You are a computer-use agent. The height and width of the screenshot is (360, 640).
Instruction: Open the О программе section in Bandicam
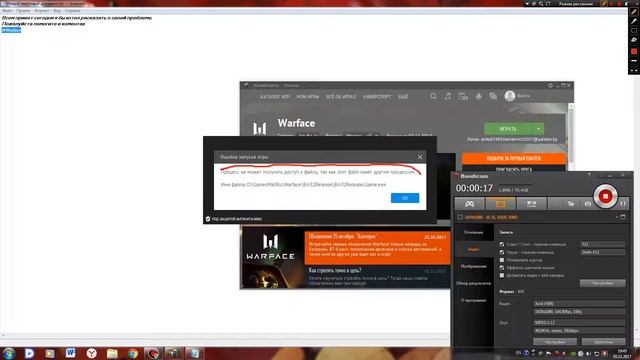473,300
